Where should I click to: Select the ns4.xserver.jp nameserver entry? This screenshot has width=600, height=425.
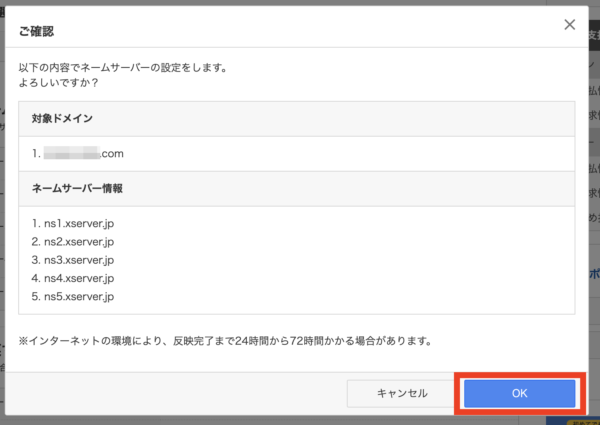73,278
